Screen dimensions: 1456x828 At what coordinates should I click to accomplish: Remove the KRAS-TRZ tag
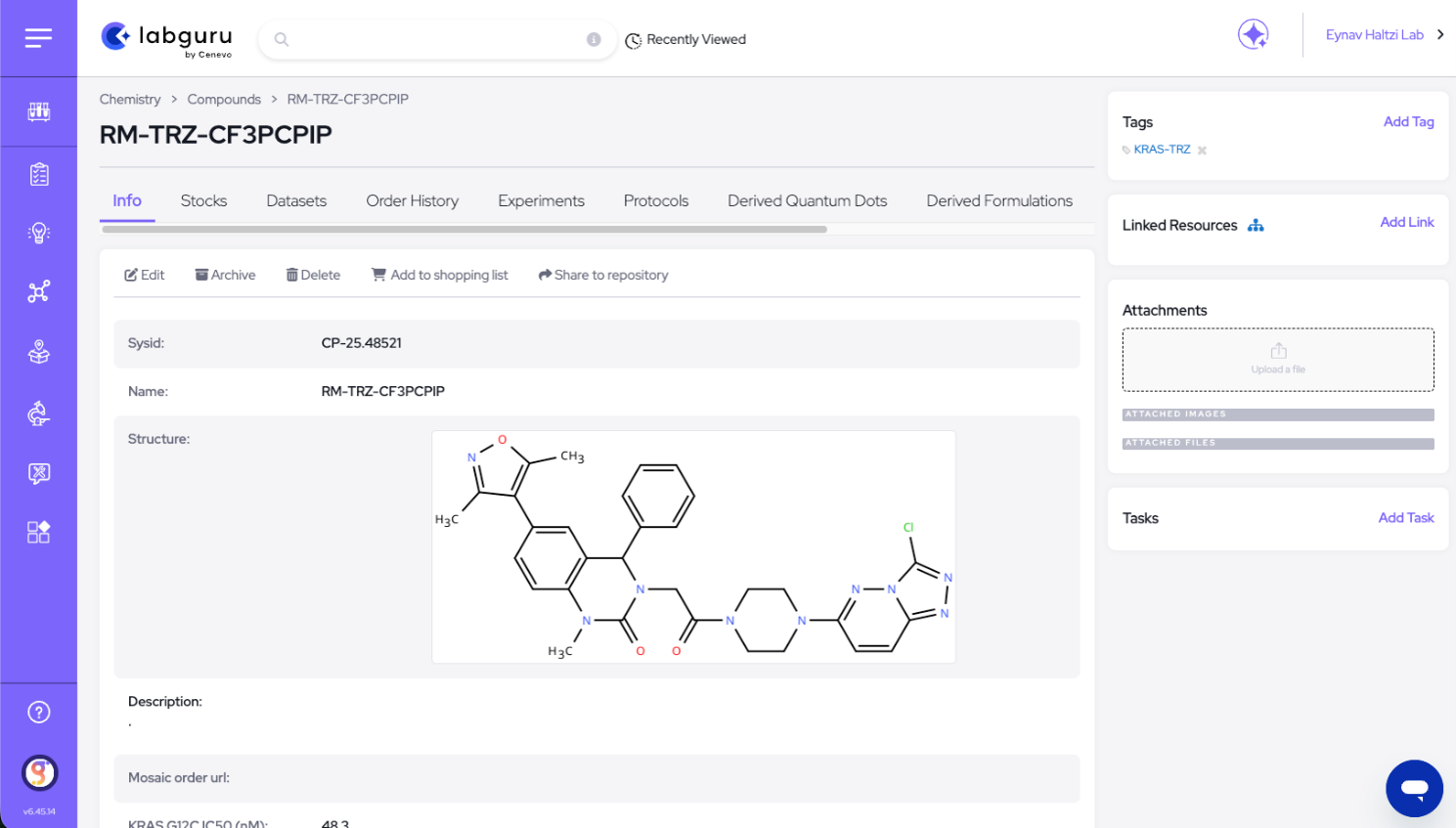[1202, 151]
